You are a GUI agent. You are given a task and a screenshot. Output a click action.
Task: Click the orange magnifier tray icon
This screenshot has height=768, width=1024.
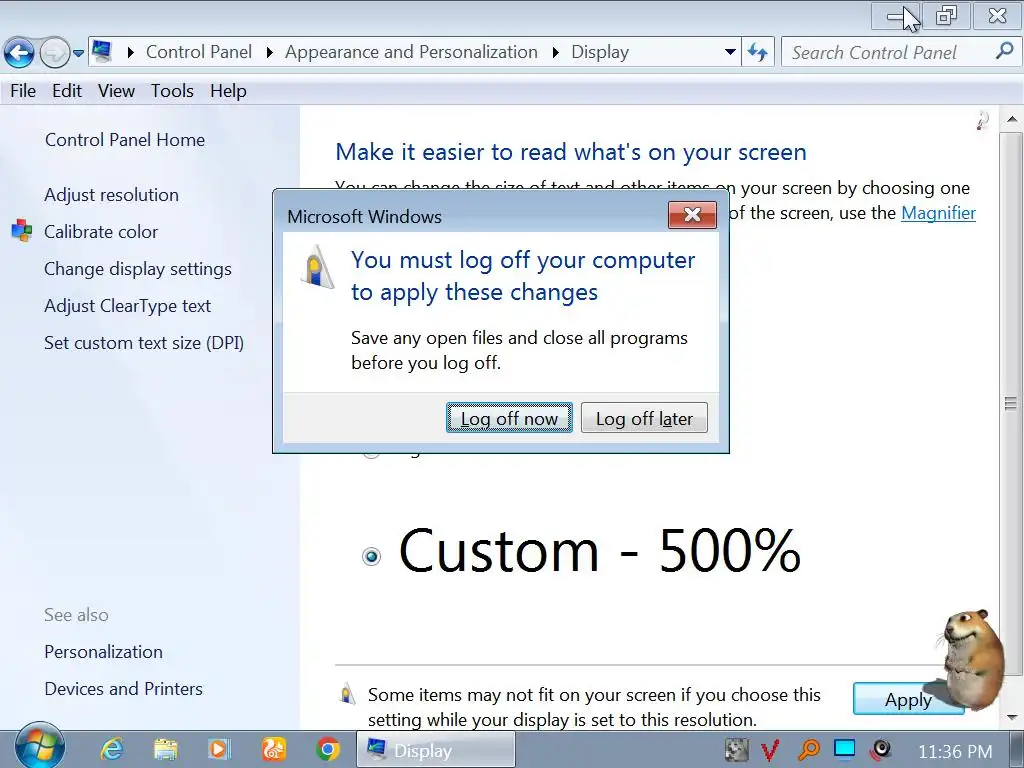coord(808,750)
